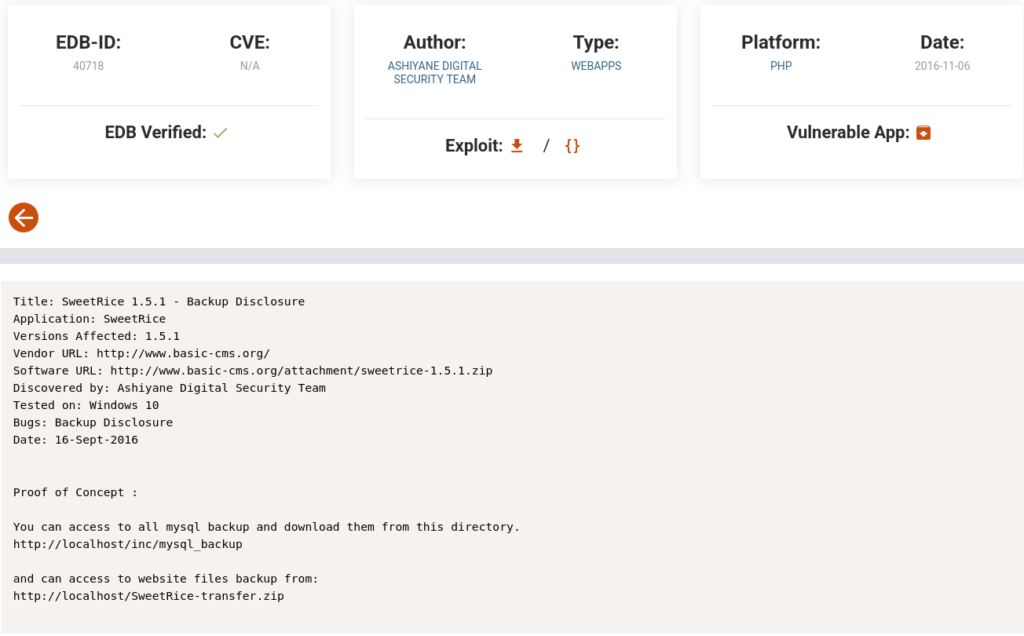Click the Software URL sweetrice-1.5.1.zip line

point(253,371)
